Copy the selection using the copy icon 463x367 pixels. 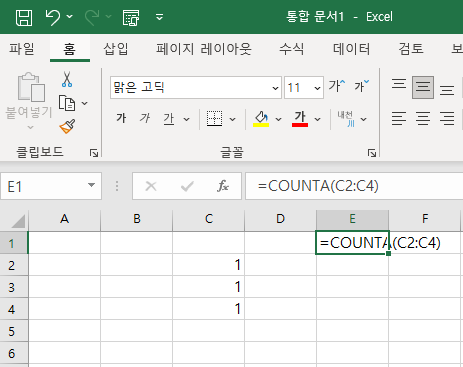[67, 103]
